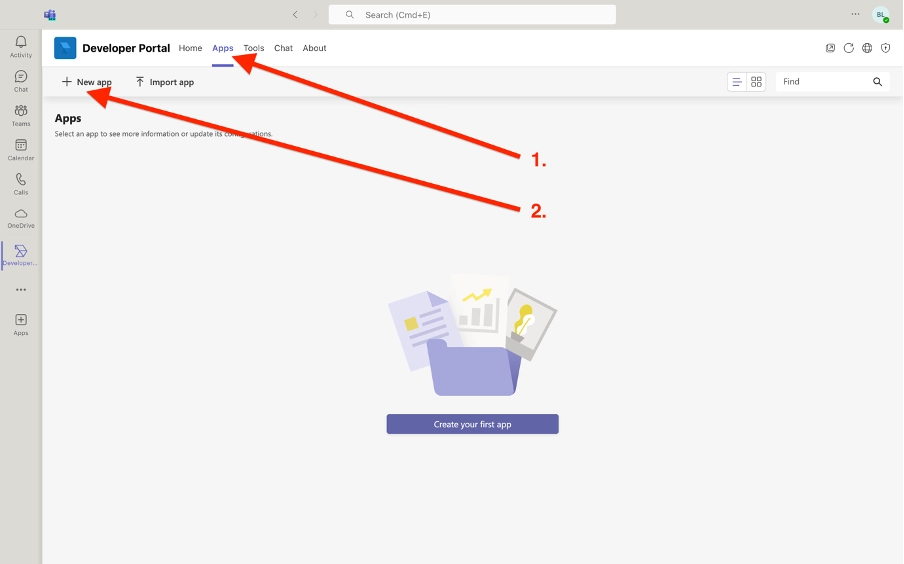Open the BL profile avatar

point(881,15)
